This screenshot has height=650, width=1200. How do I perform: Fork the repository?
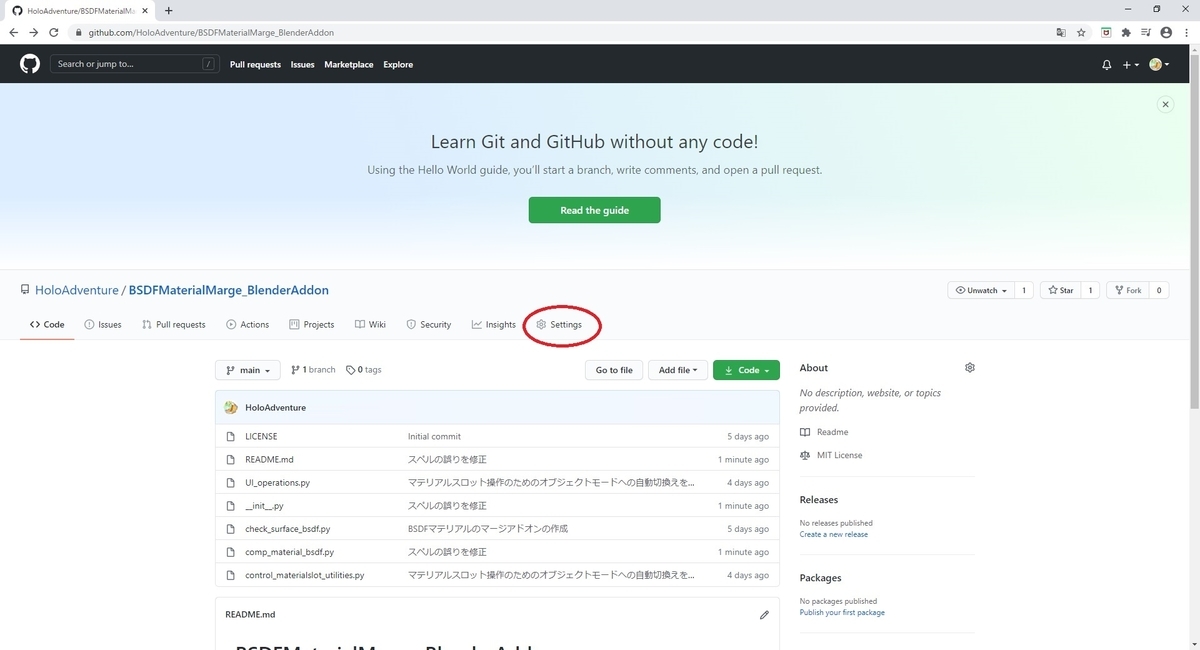1127,290
